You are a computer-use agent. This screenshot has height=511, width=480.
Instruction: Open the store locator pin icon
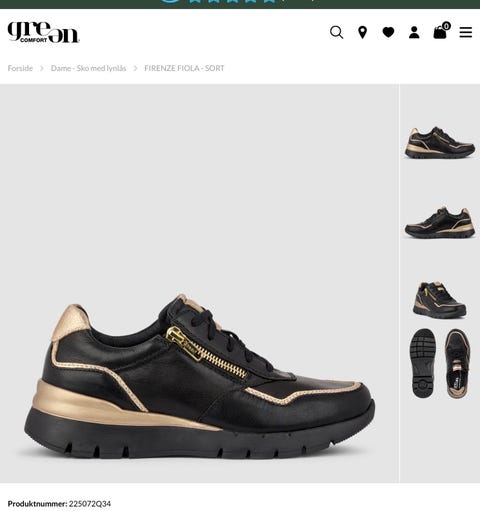click(362, 32)
